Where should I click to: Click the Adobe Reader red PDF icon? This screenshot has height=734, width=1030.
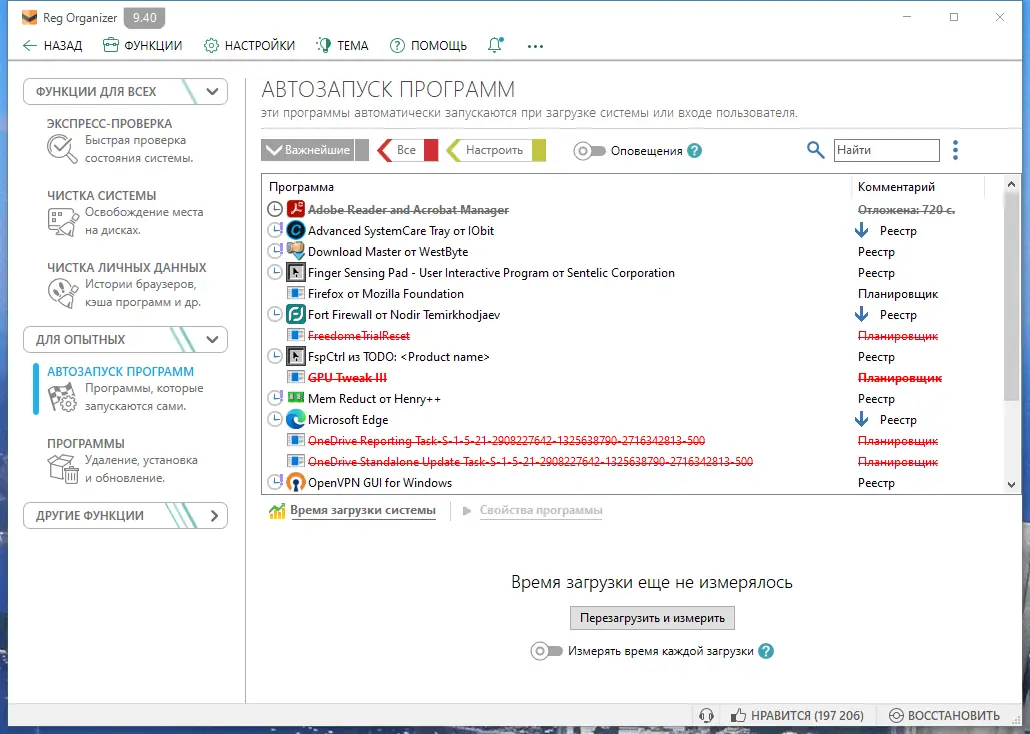(296, 210)
